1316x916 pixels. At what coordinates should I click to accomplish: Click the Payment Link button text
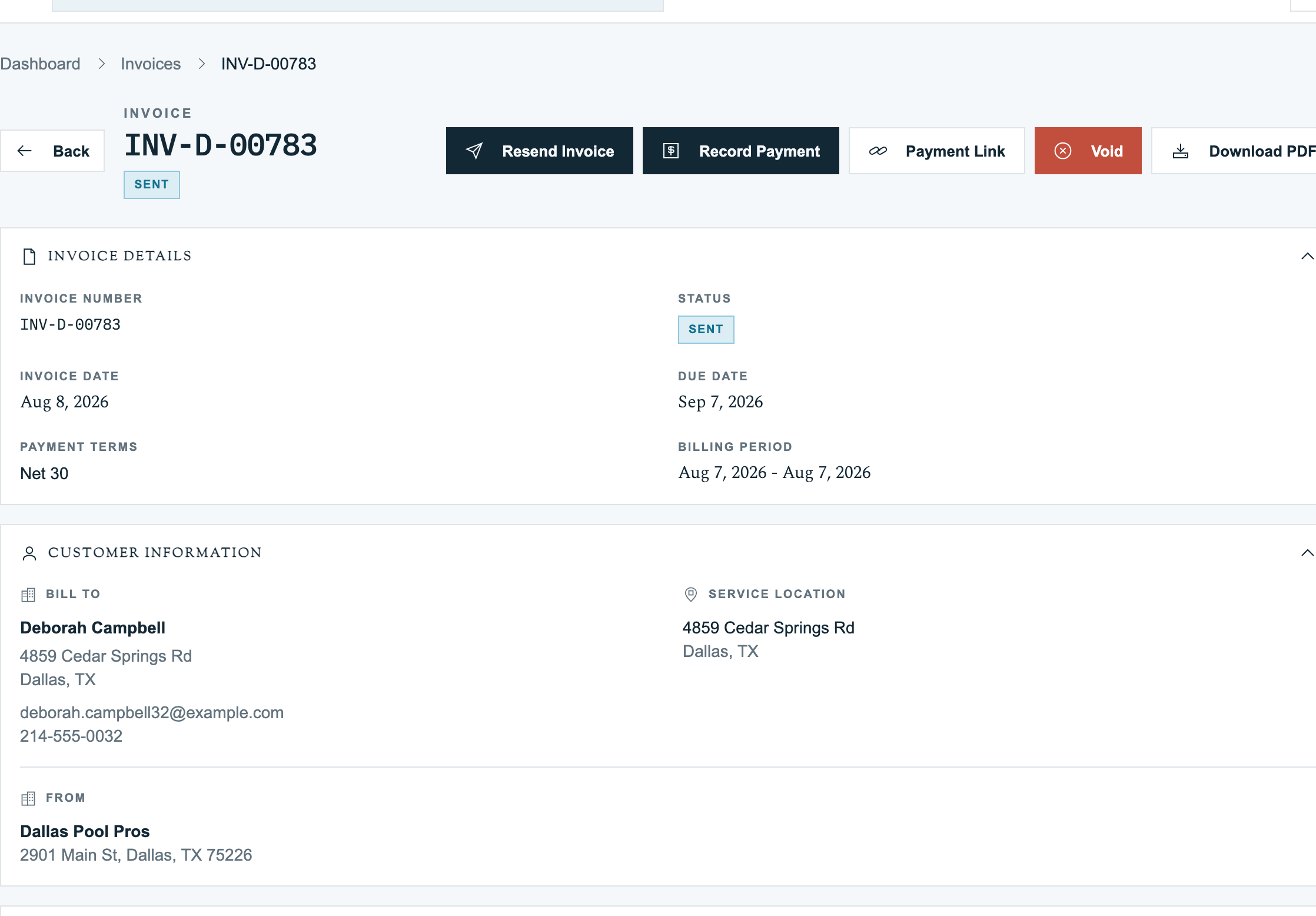pyautogui.click(x=955, y=151)
